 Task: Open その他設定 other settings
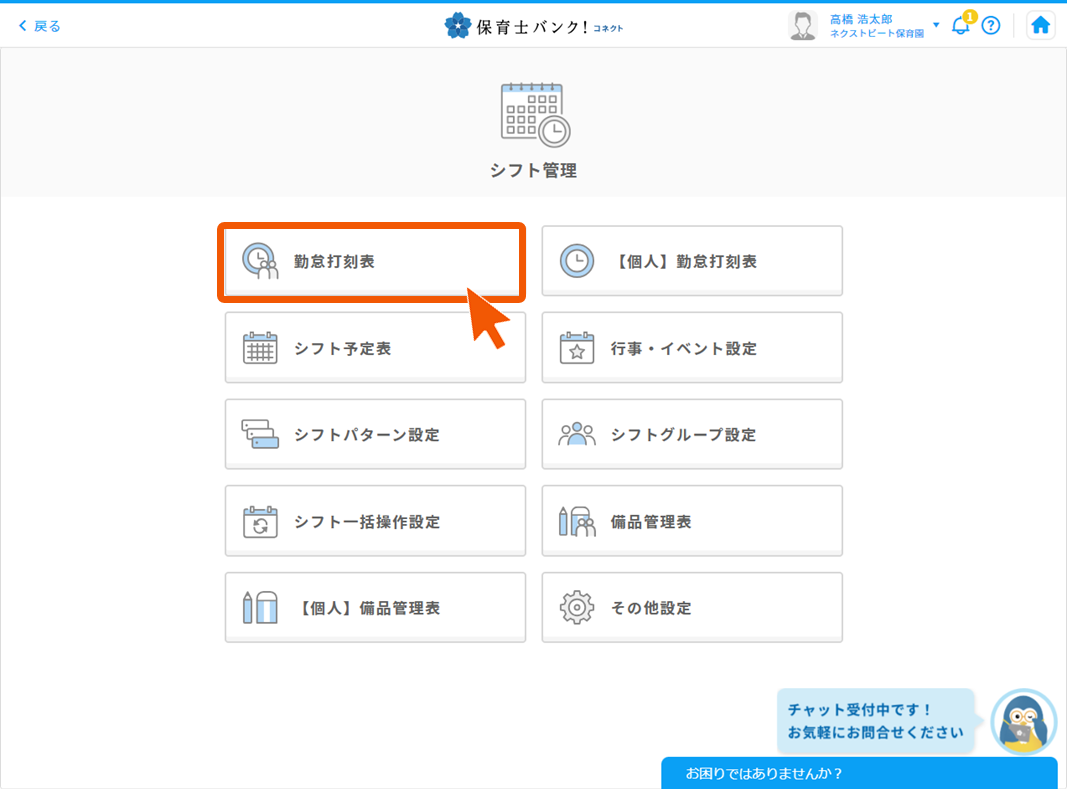click(691, 607)
